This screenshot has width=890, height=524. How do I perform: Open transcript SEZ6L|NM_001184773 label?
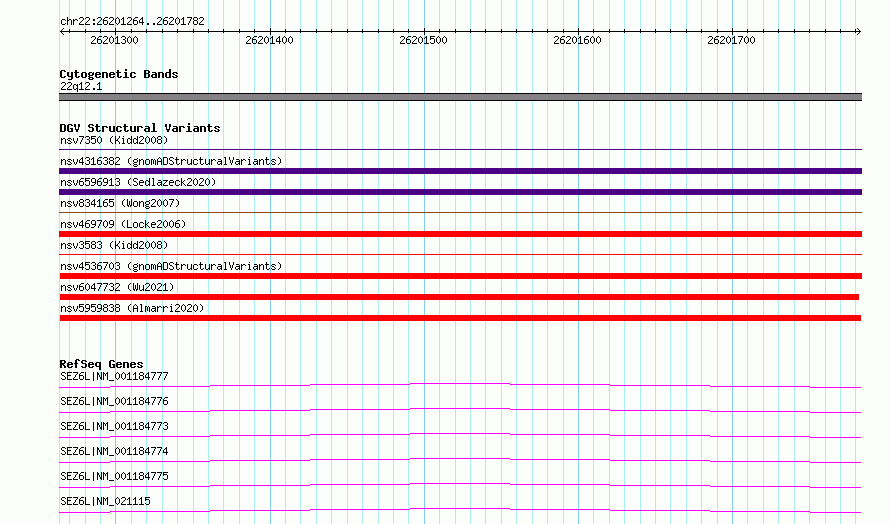(x=114, y=426)
